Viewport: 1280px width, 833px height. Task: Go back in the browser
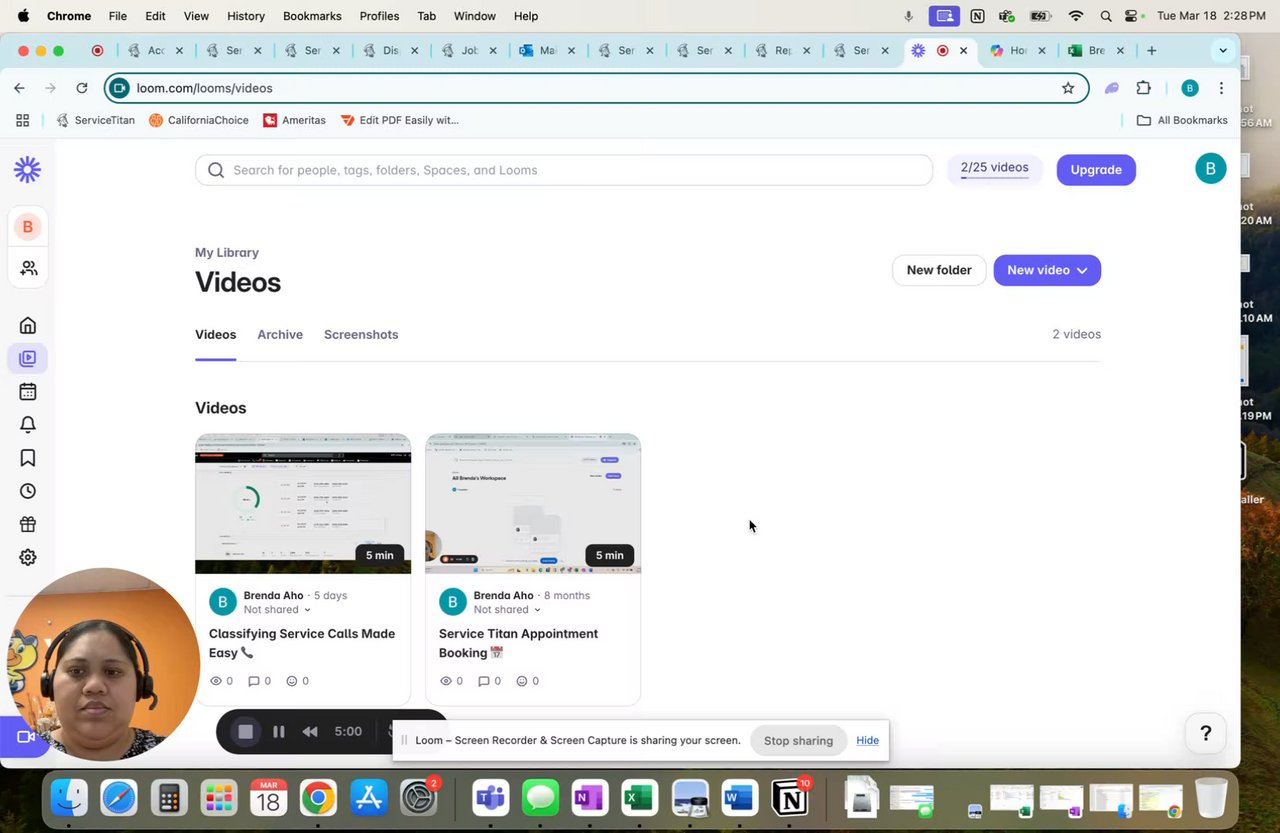tap(19, 88)
